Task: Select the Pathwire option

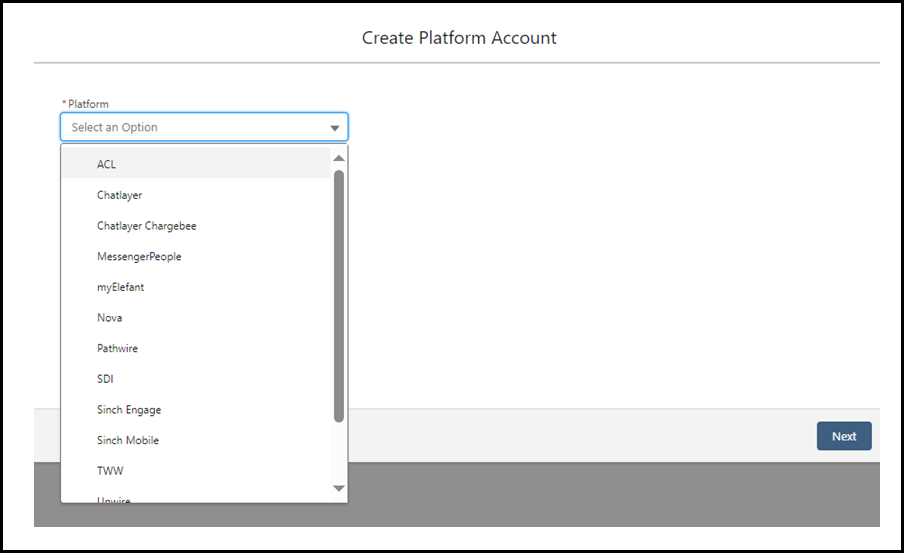Action: (x=197, y=348)
